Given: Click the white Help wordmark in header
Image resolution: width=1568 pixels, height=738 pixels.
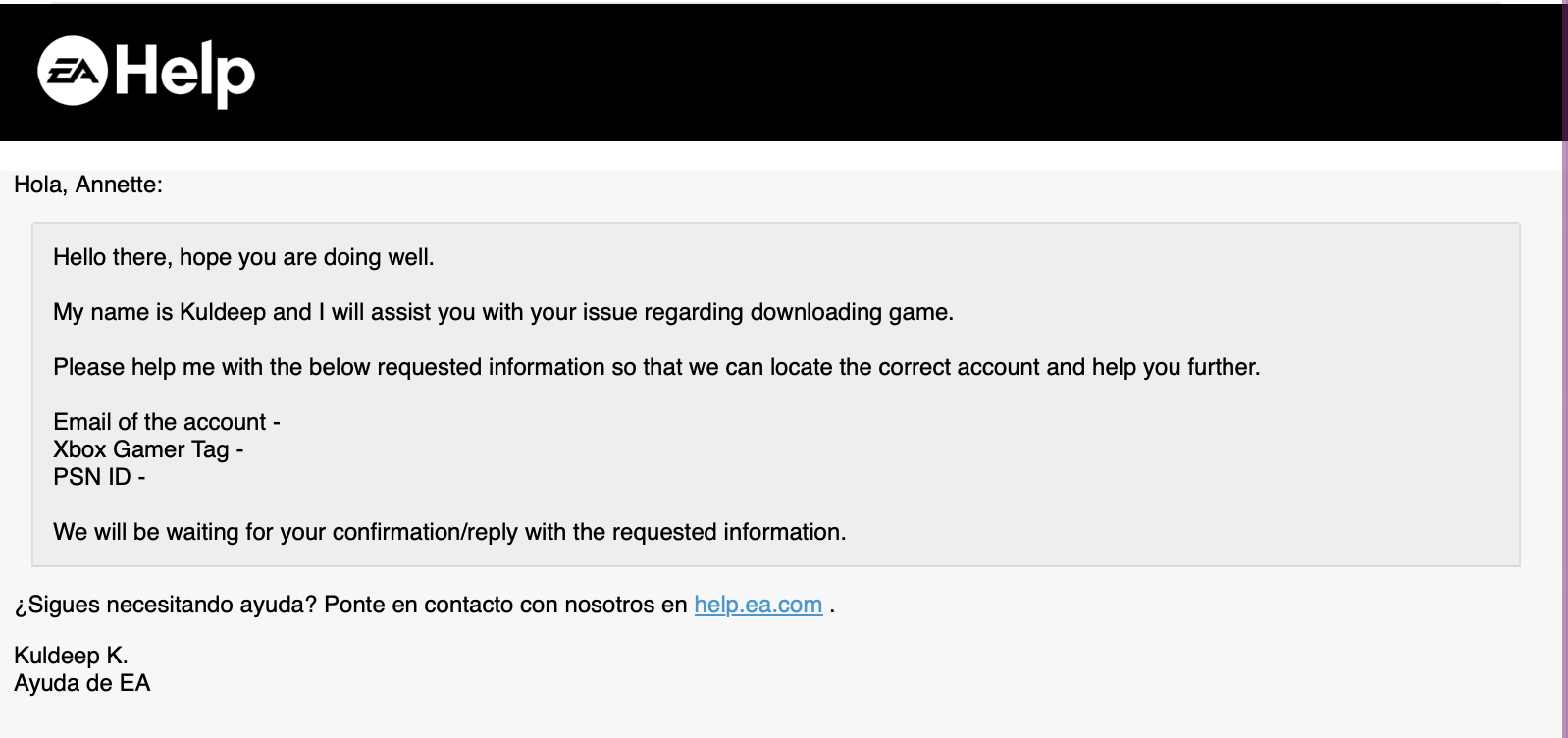Looking at the screenshot, I should click(184, 74).
